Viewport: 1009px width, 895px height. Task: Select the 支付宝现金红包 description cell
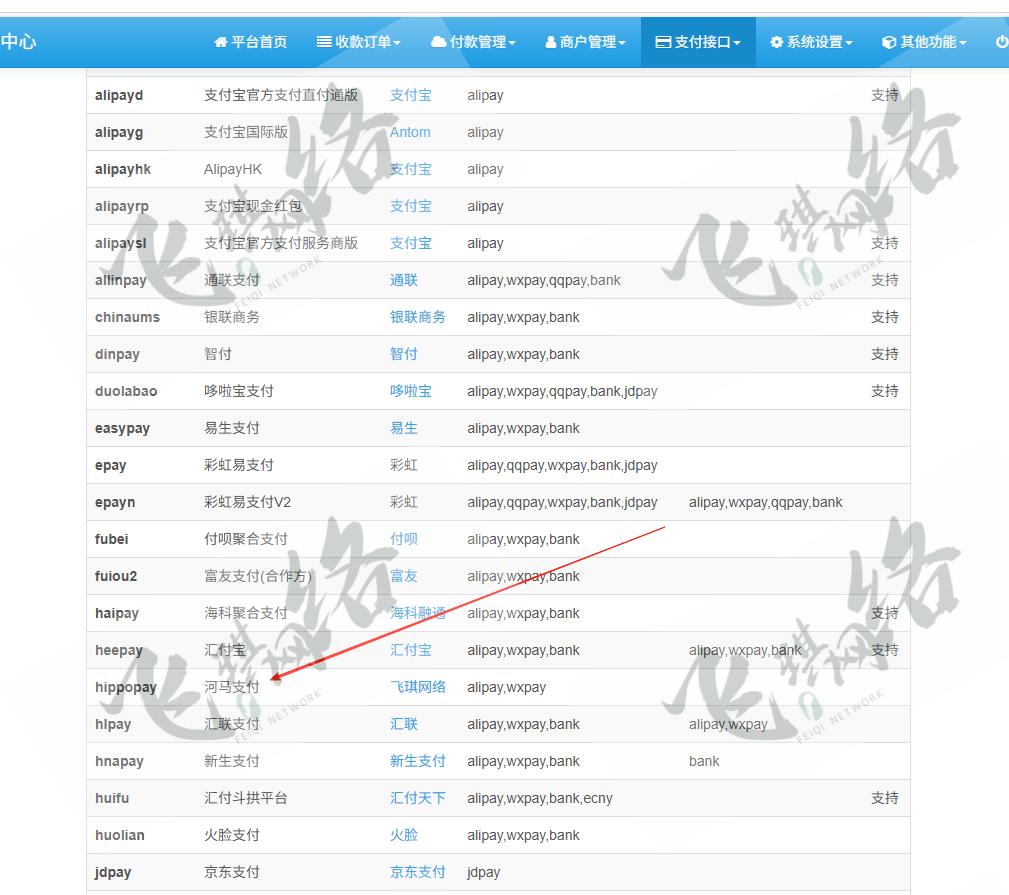click(252, 206)
